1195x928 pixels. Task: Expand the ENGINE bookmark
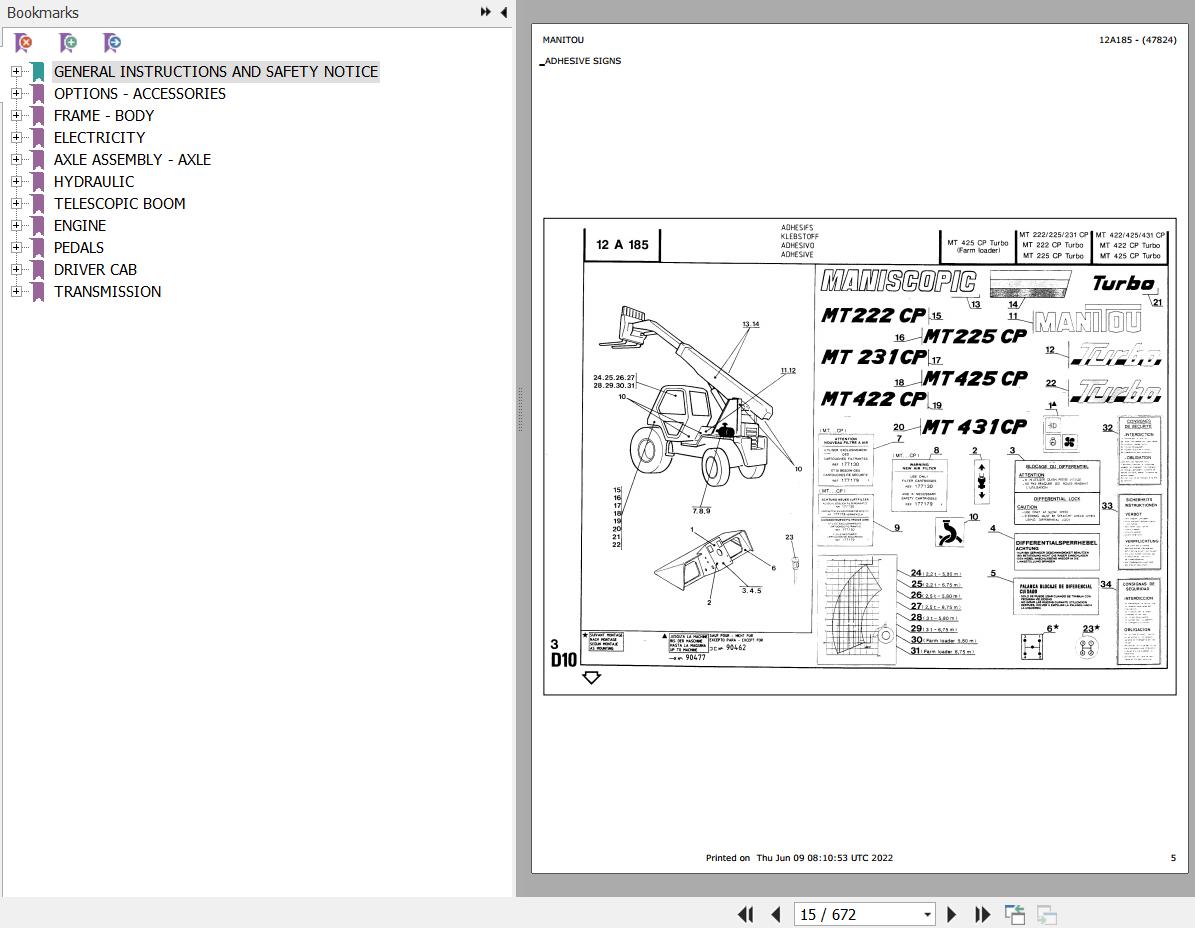(x=16, y=226)
